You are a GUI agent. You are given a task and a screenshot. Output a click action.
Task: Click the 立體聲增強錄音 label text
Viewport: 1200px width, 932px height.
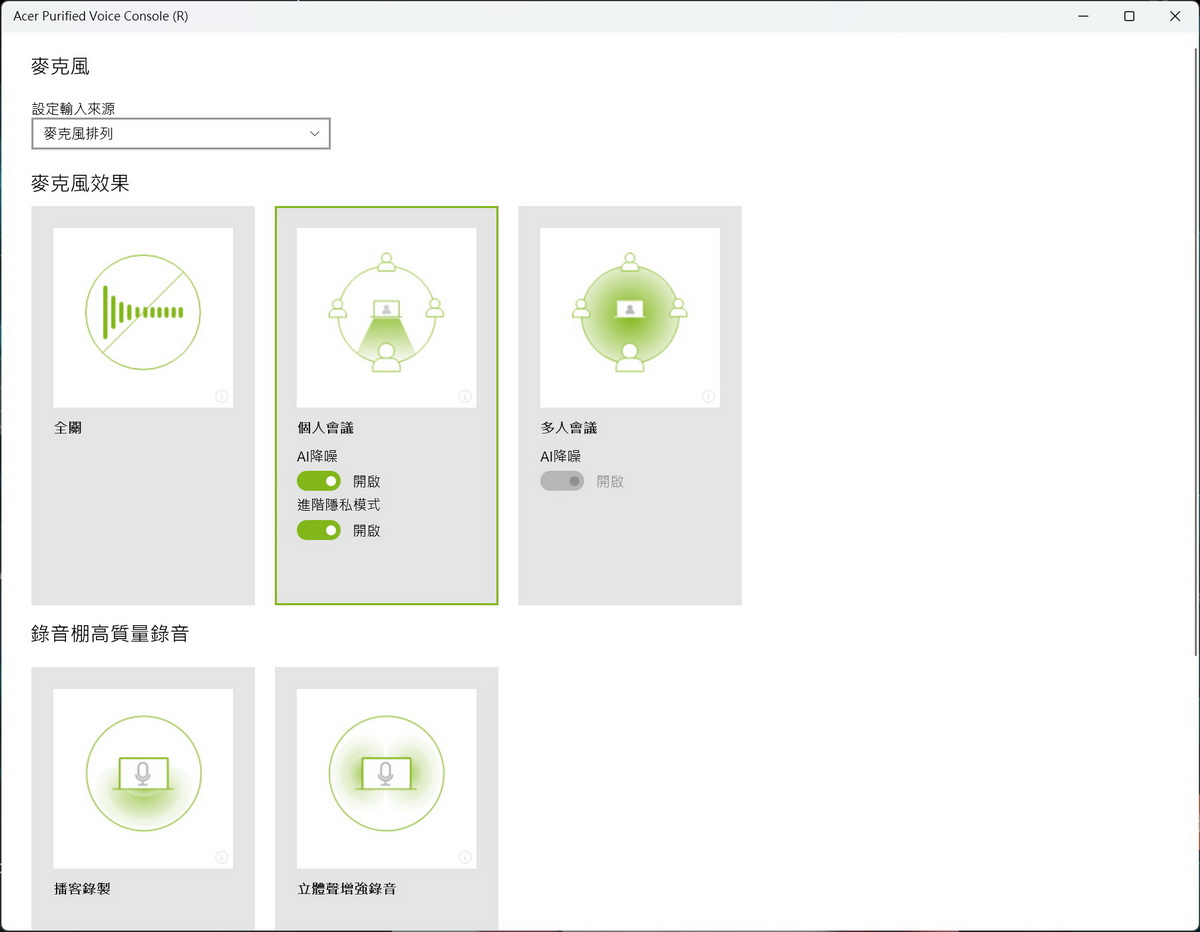347,888
